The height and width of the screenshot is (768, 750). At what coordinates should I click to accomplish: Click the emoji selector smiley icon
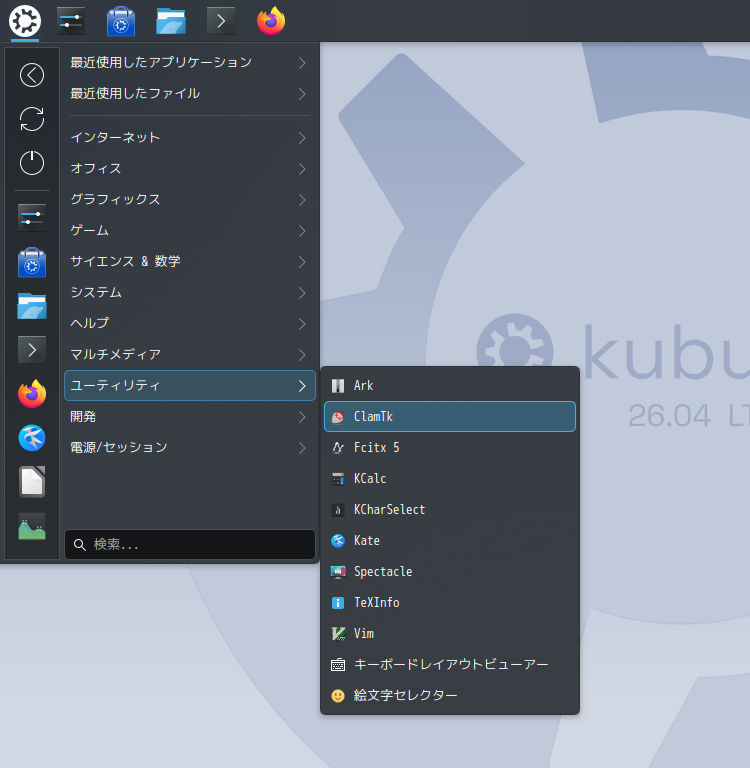click(x=338, y=696)
